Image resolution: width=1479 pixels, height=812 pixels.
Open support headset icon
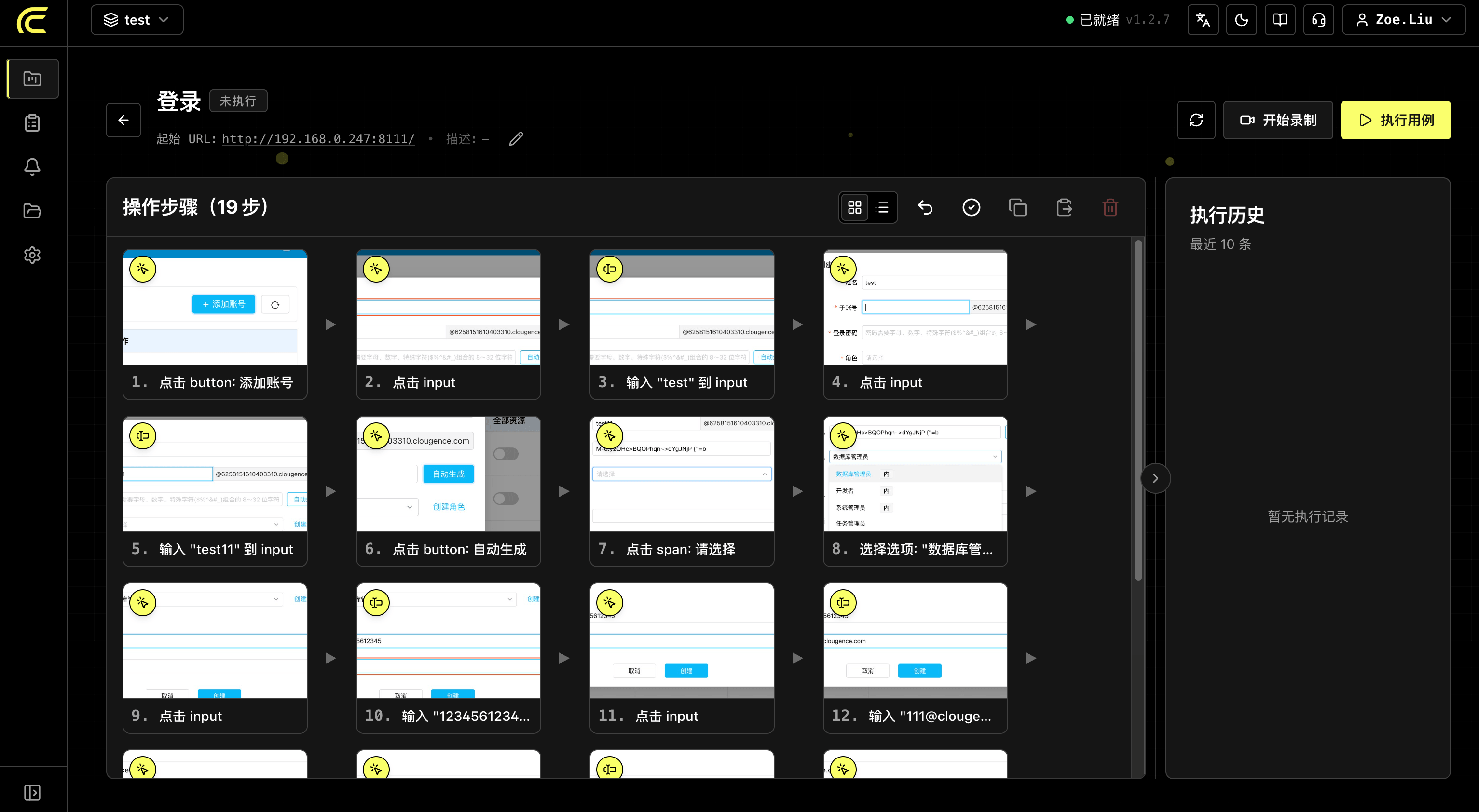[x=1318, y=20]
